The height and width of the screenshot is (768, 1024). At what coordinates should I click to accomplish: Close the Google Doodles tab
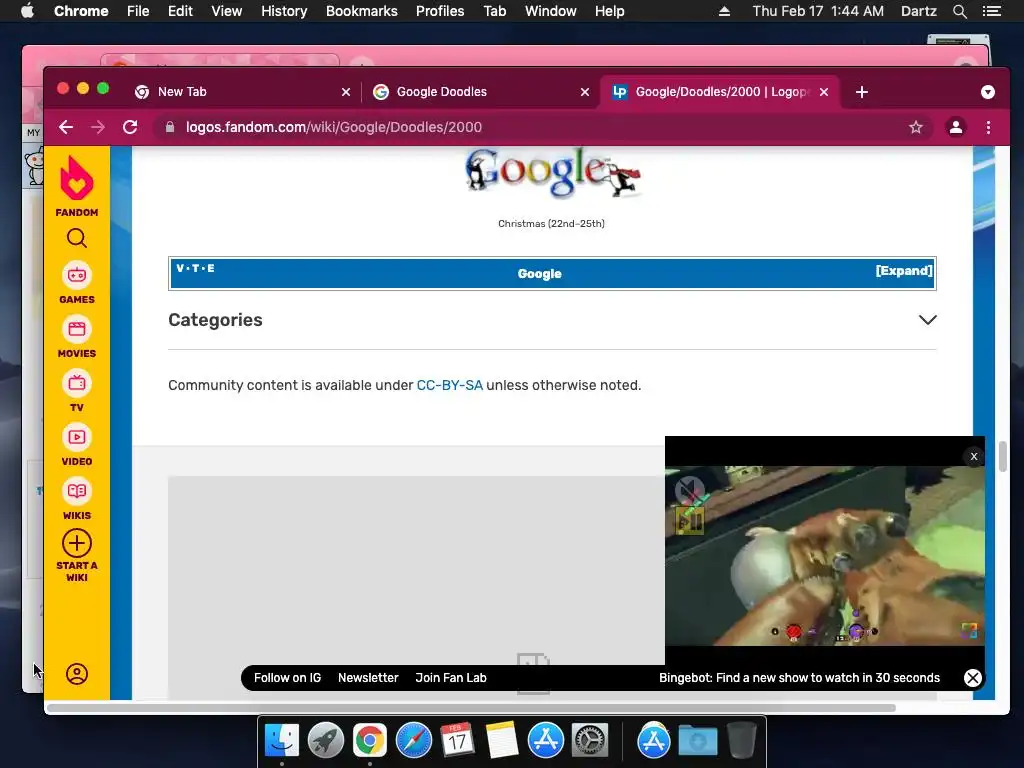(x=584, y=92)
